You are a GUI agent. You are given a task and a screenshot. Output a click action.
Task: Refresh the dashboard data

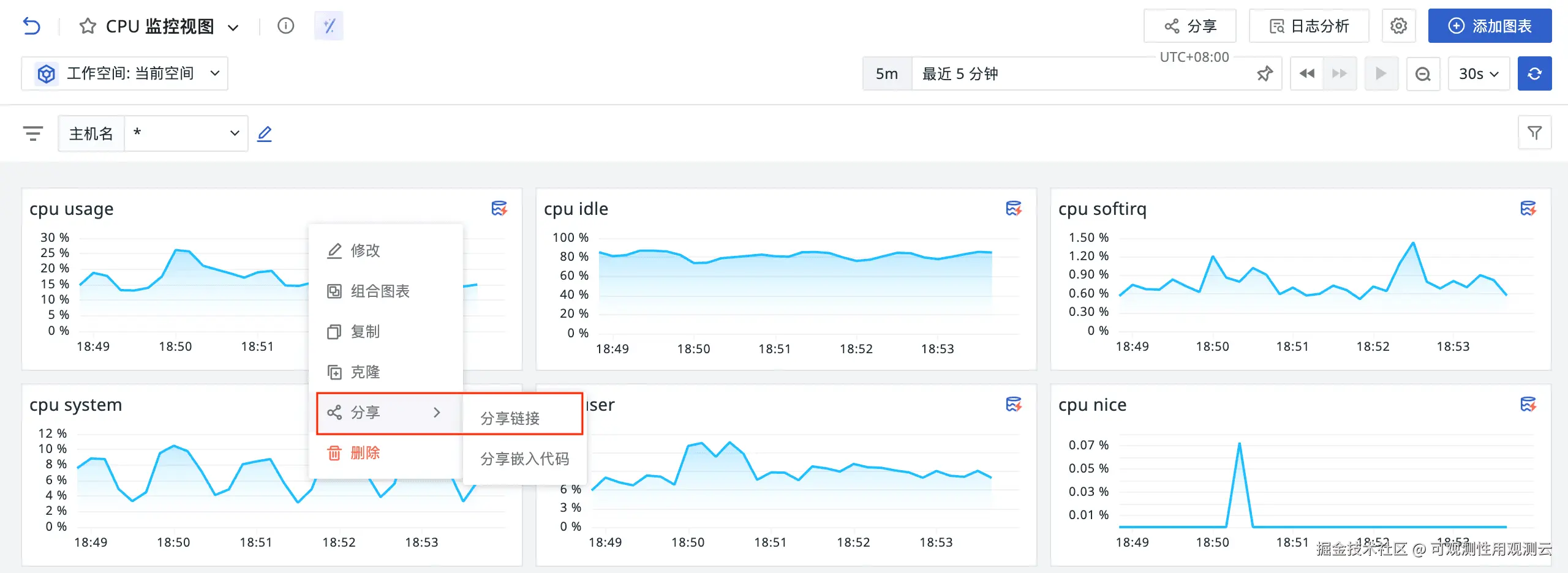click(x=1534, y=74)
